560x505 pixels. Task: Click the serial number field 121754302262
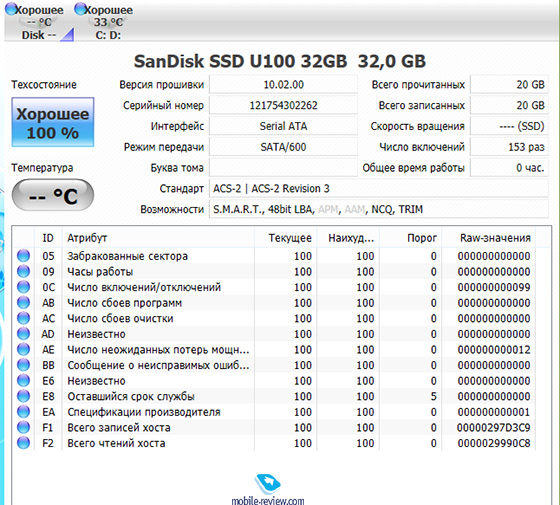coord(283,105)
